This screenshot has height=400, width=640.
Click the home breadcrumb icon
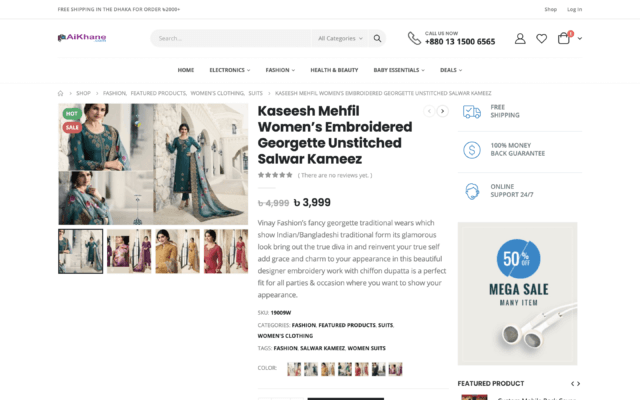tap(61, 93)
